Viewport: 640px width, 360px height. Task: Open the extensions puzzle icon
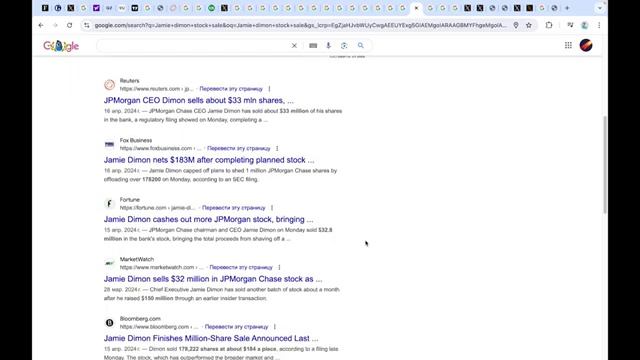pyautogui.click(x=549, y=25)
